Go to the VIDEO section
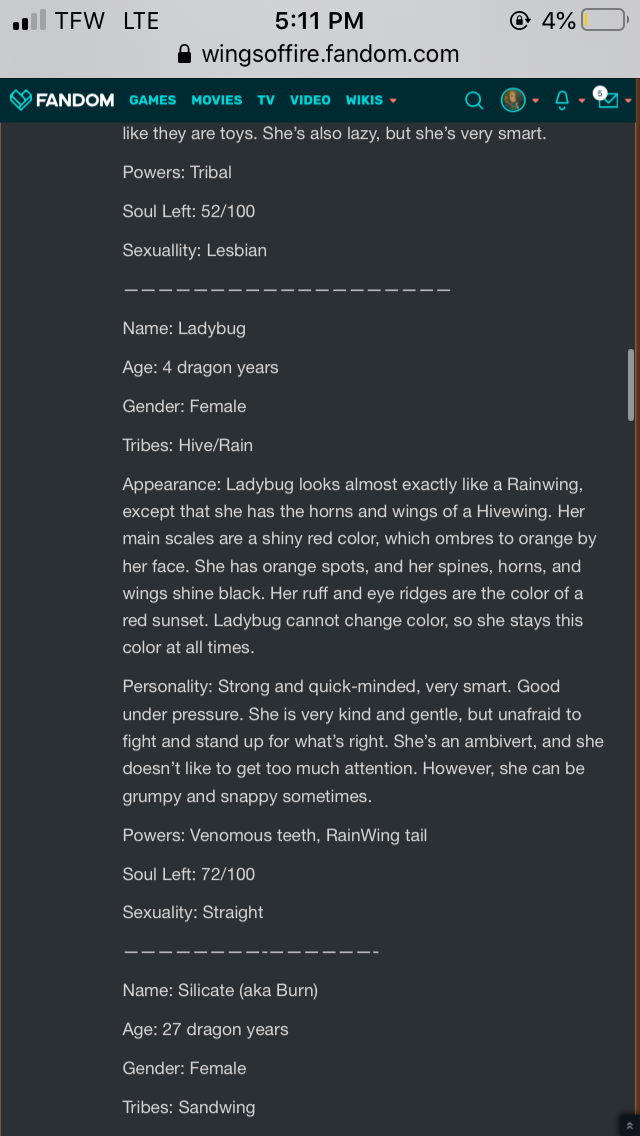This screenshot has width=640, height=1136. (310, 100)
